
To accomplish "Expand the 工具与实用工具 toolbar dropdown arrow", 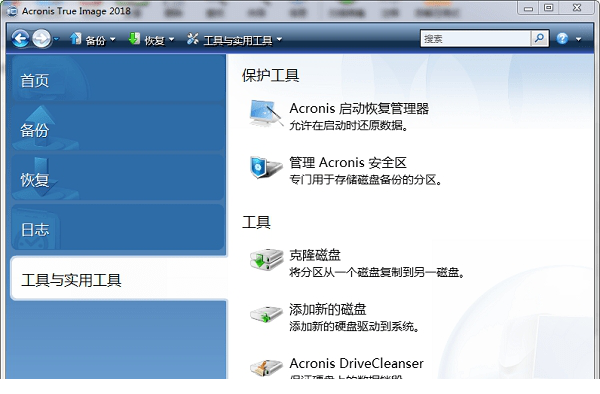I will (x=279, y=39).
